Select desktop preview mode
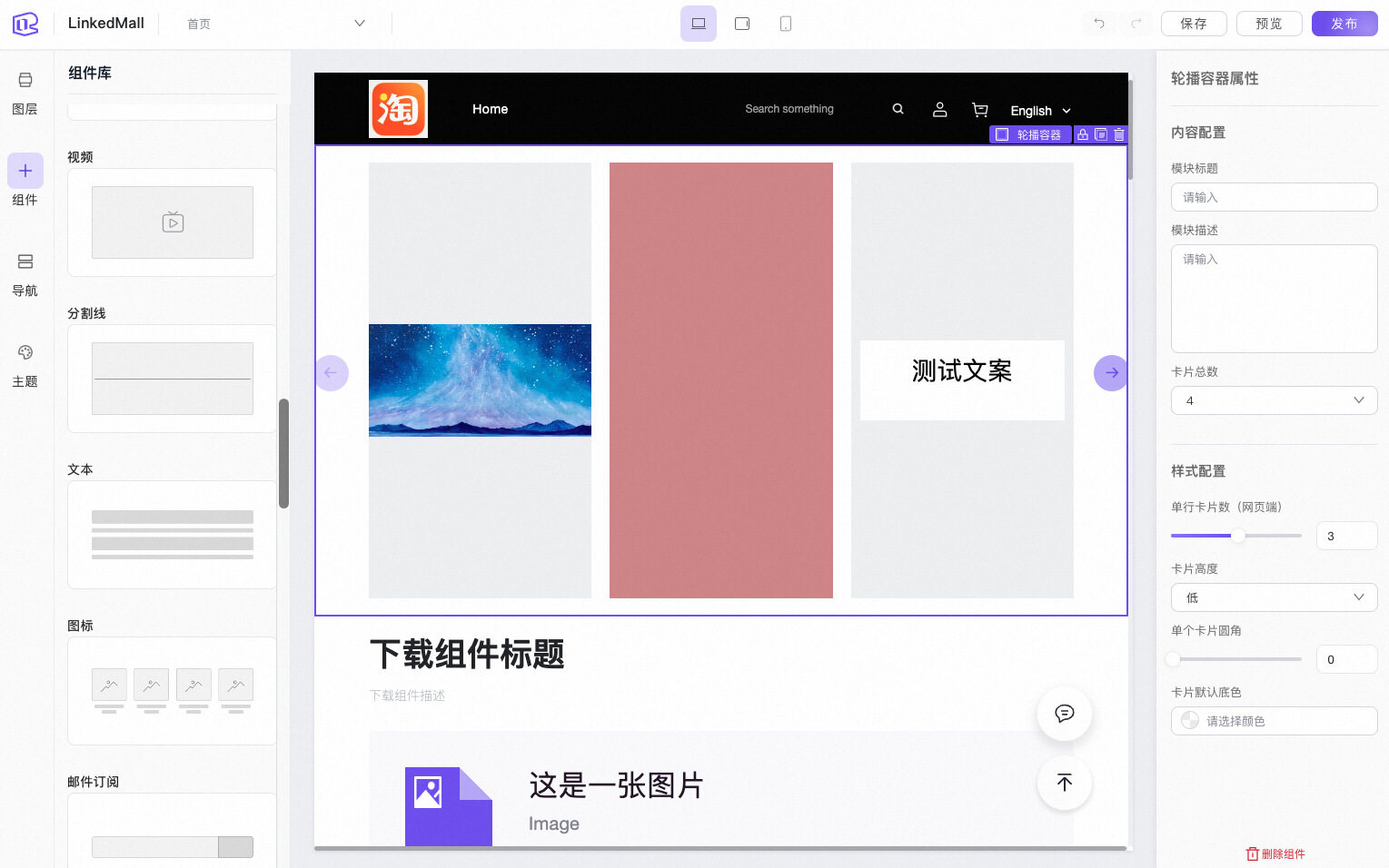 698,24
